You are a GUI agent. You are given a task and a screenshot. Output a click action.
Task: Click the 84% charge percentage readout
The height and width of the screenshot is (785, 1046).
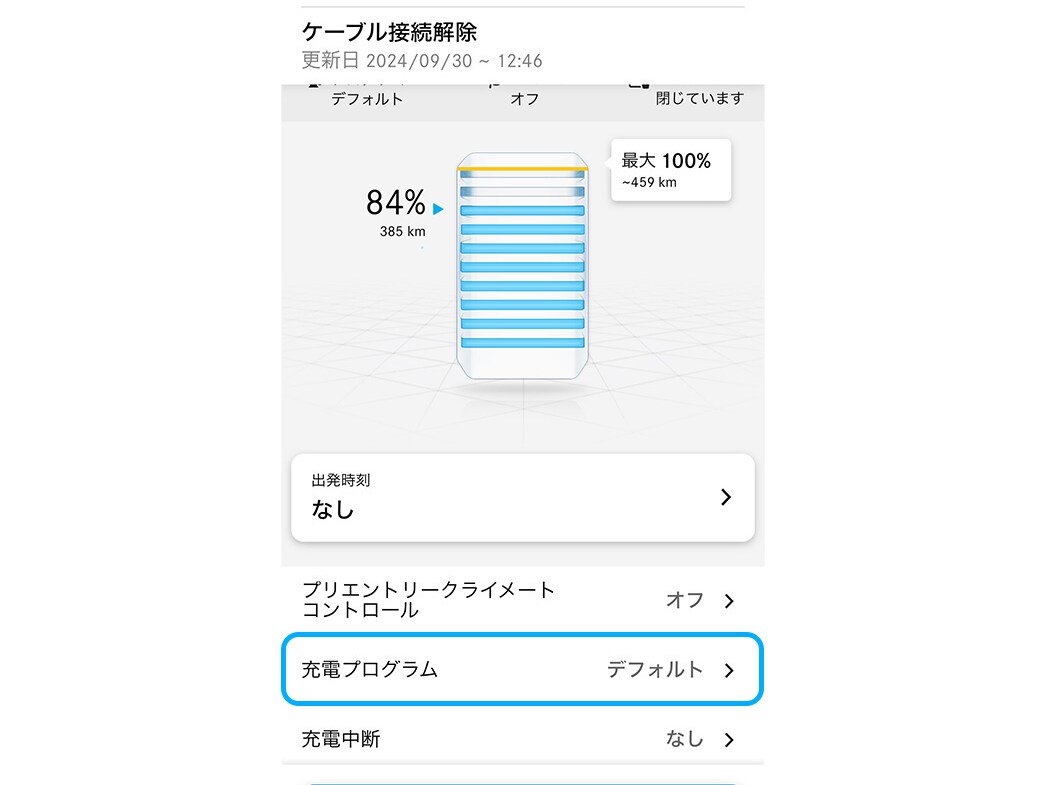tap(396, 203)
